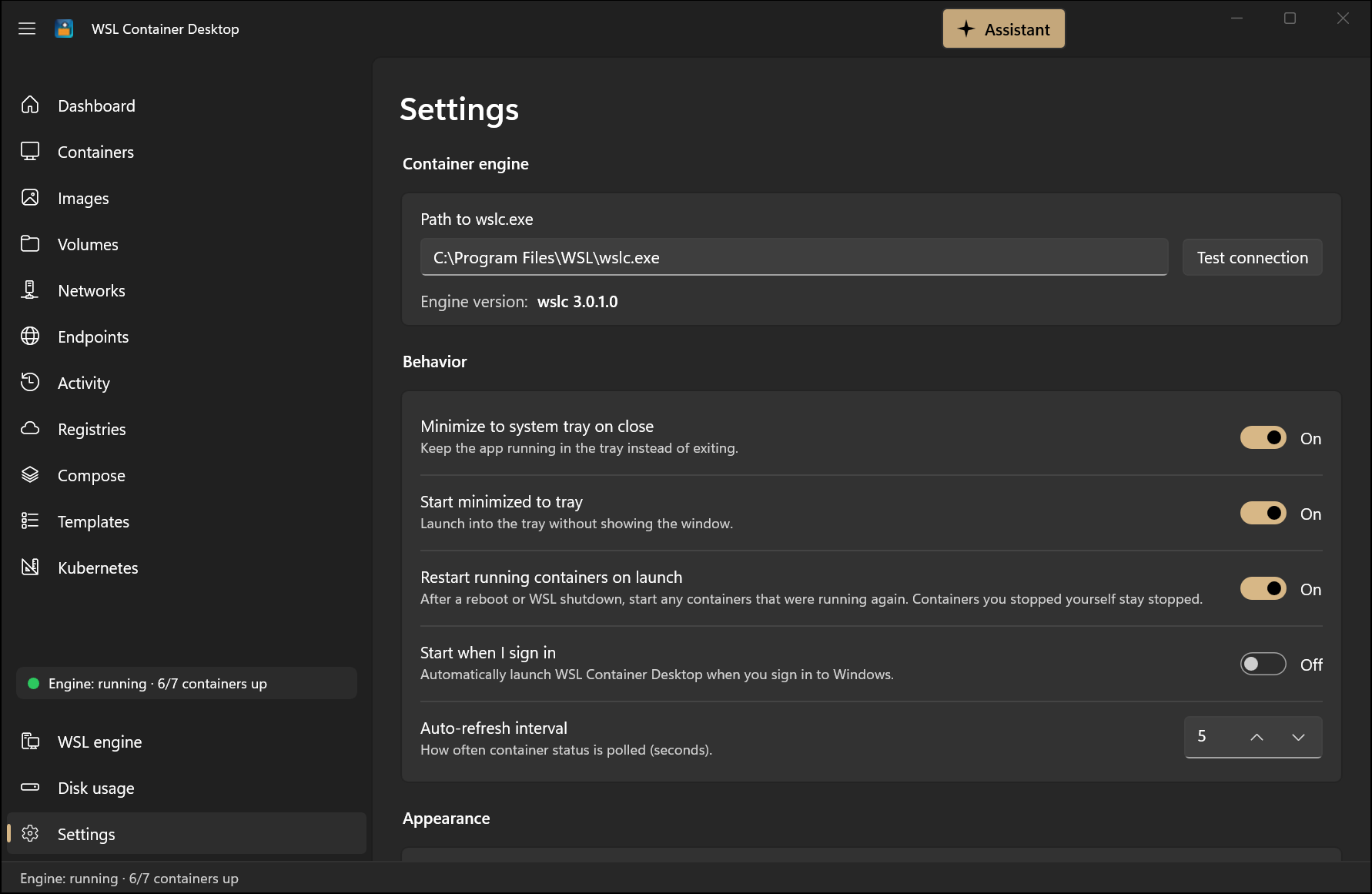Click the Images picture icon
Screen dimensions: 1372x894
30,197
